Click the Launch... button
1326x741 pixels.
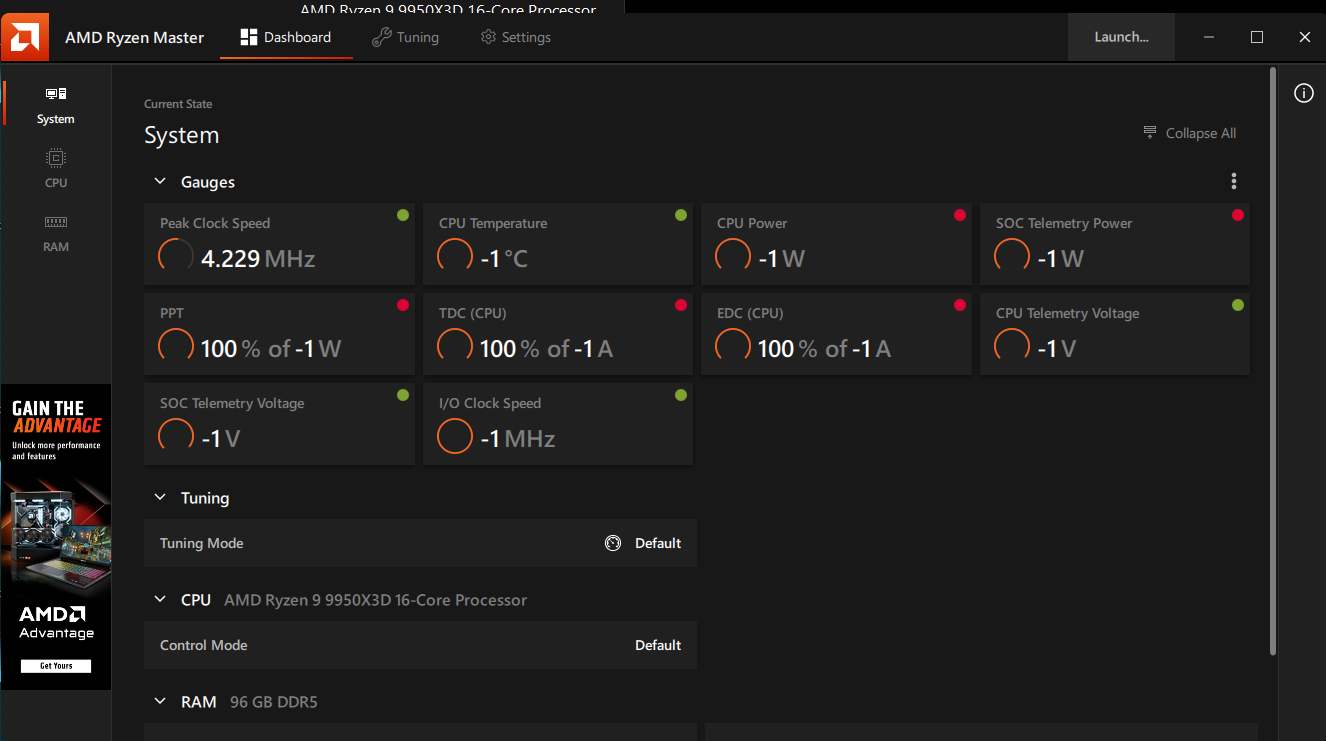(x=1121, y=37)
